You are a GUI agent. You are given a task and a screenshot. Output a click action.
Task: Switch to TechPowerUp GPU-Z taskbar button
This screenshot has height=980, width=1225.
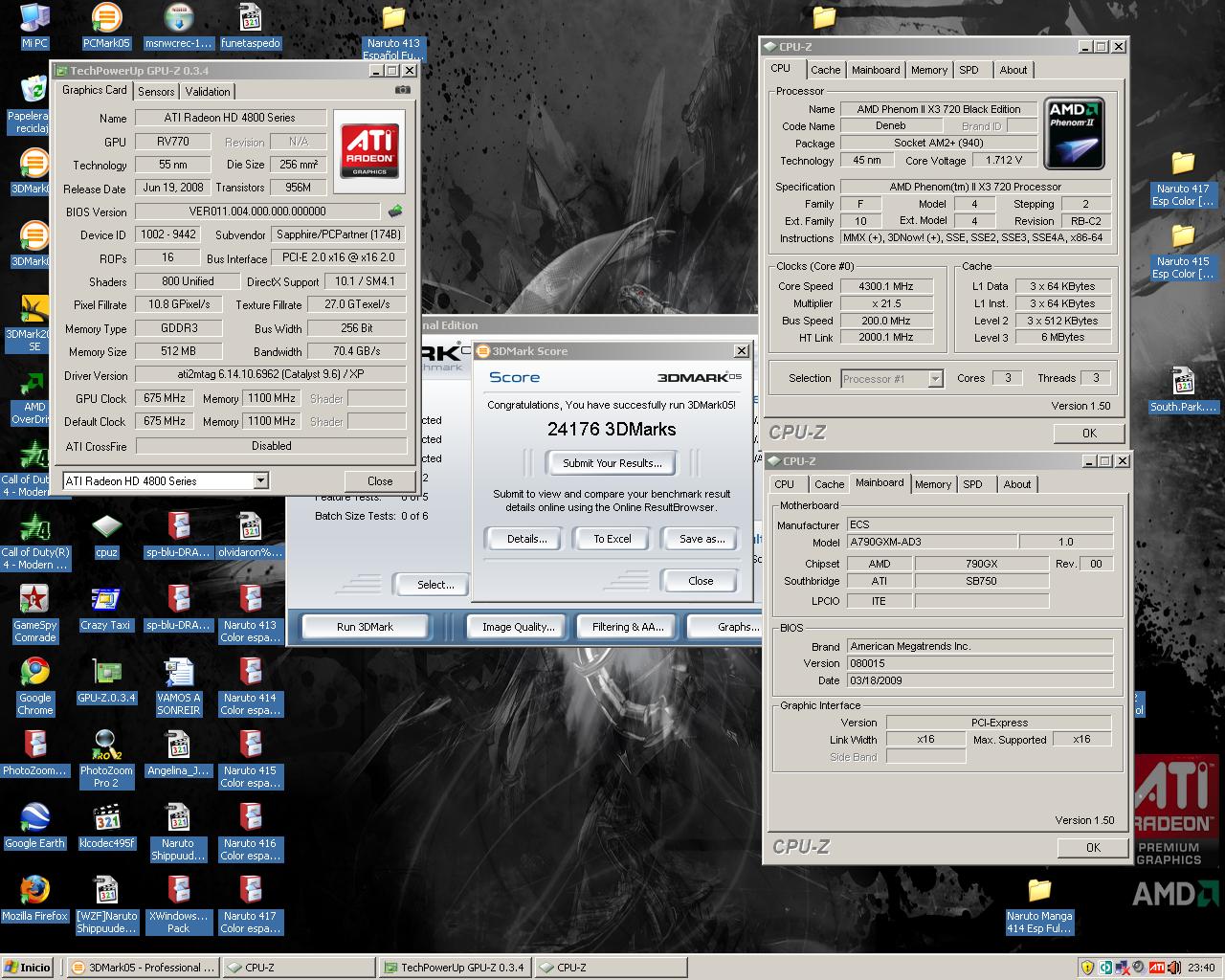456,968
